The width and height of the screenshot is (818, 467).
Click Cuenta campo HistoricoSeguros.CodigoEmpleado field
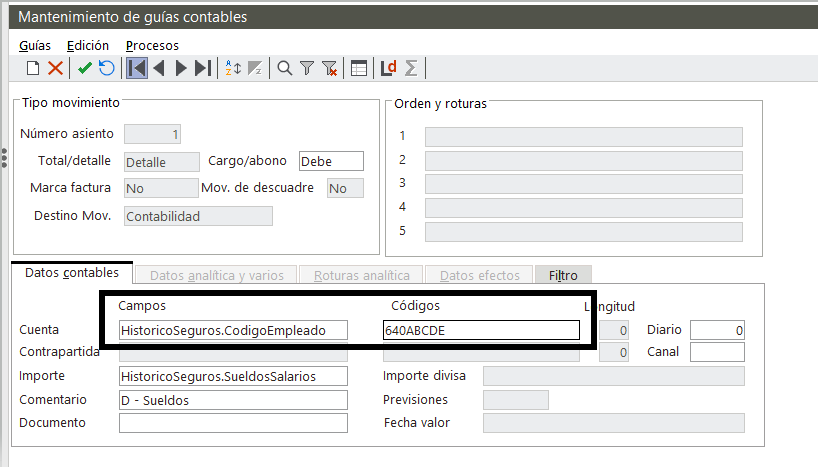coord(233,330)
